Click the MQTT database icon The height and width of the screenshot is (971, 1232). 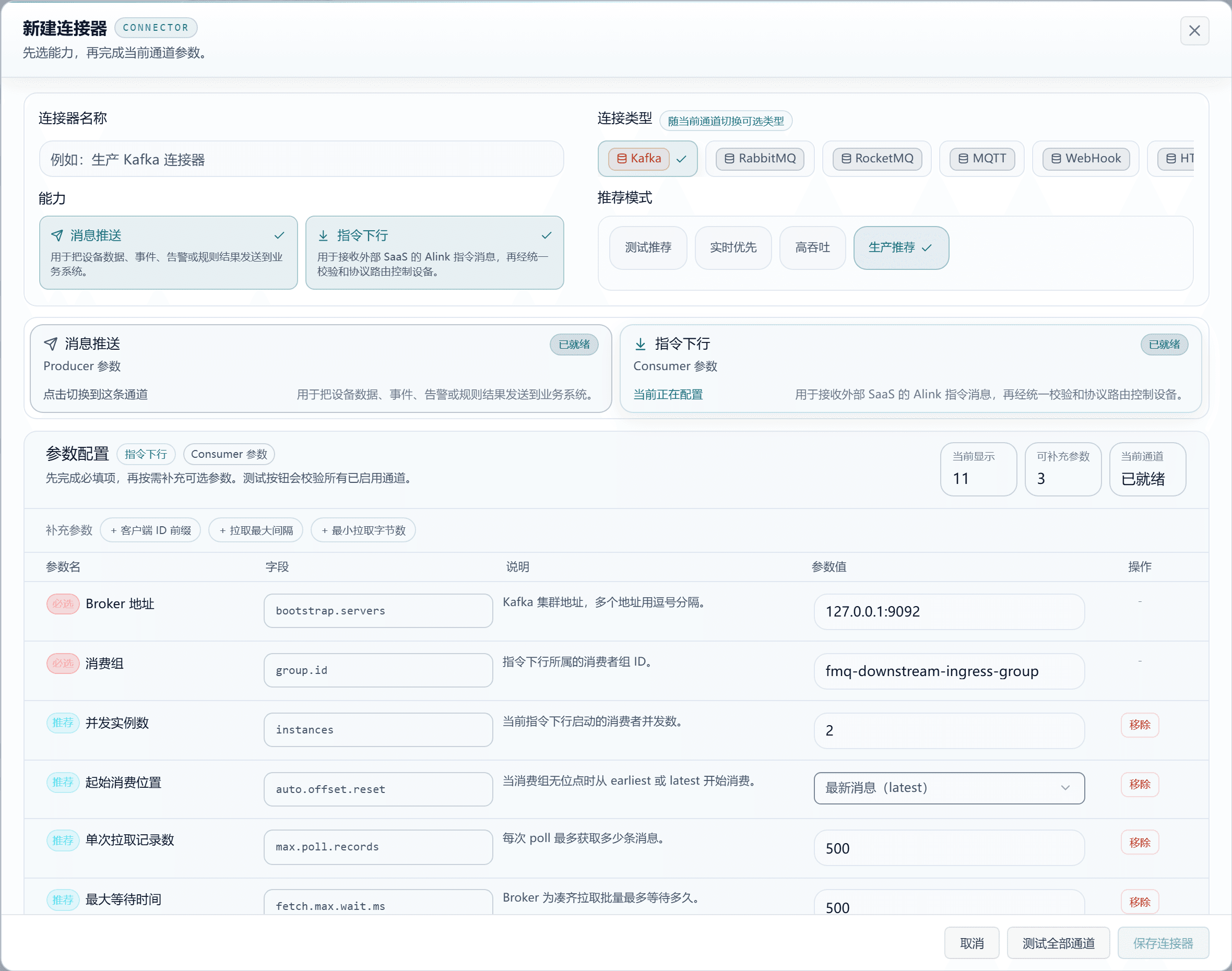click(x=963, y=159)
